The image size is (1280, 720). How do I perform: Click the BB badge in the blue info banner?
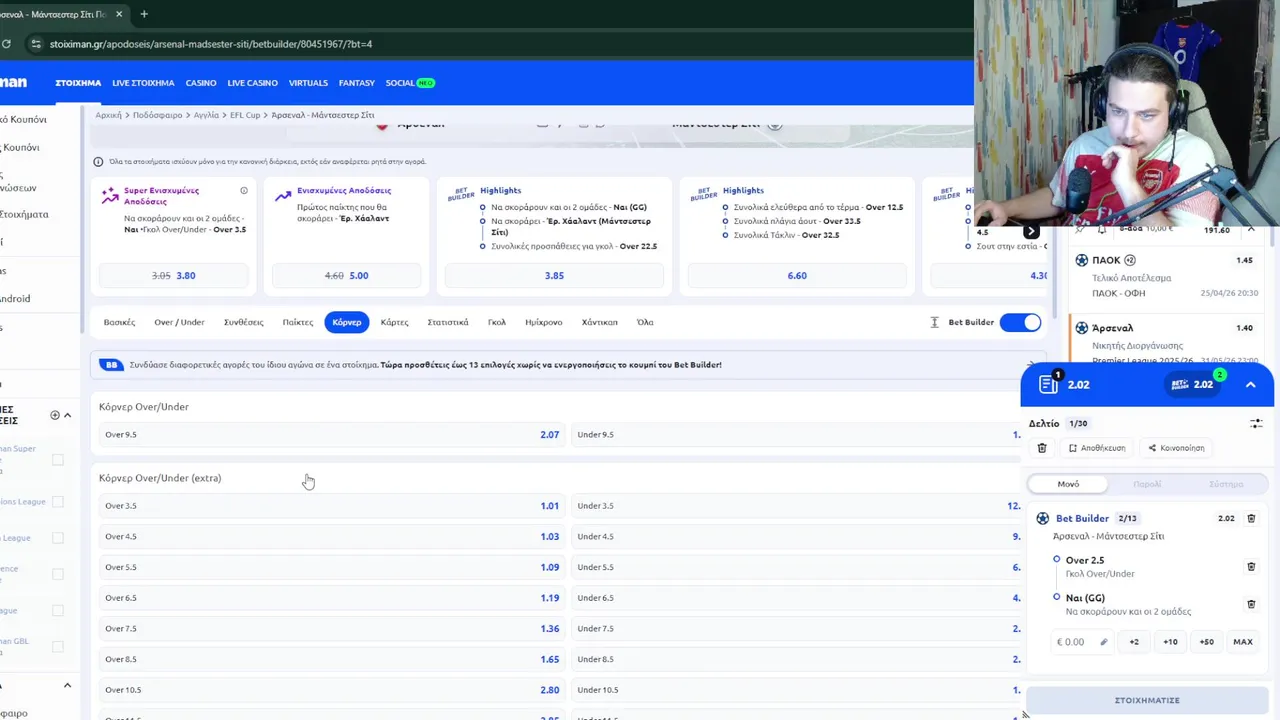[x=111, y=365]
